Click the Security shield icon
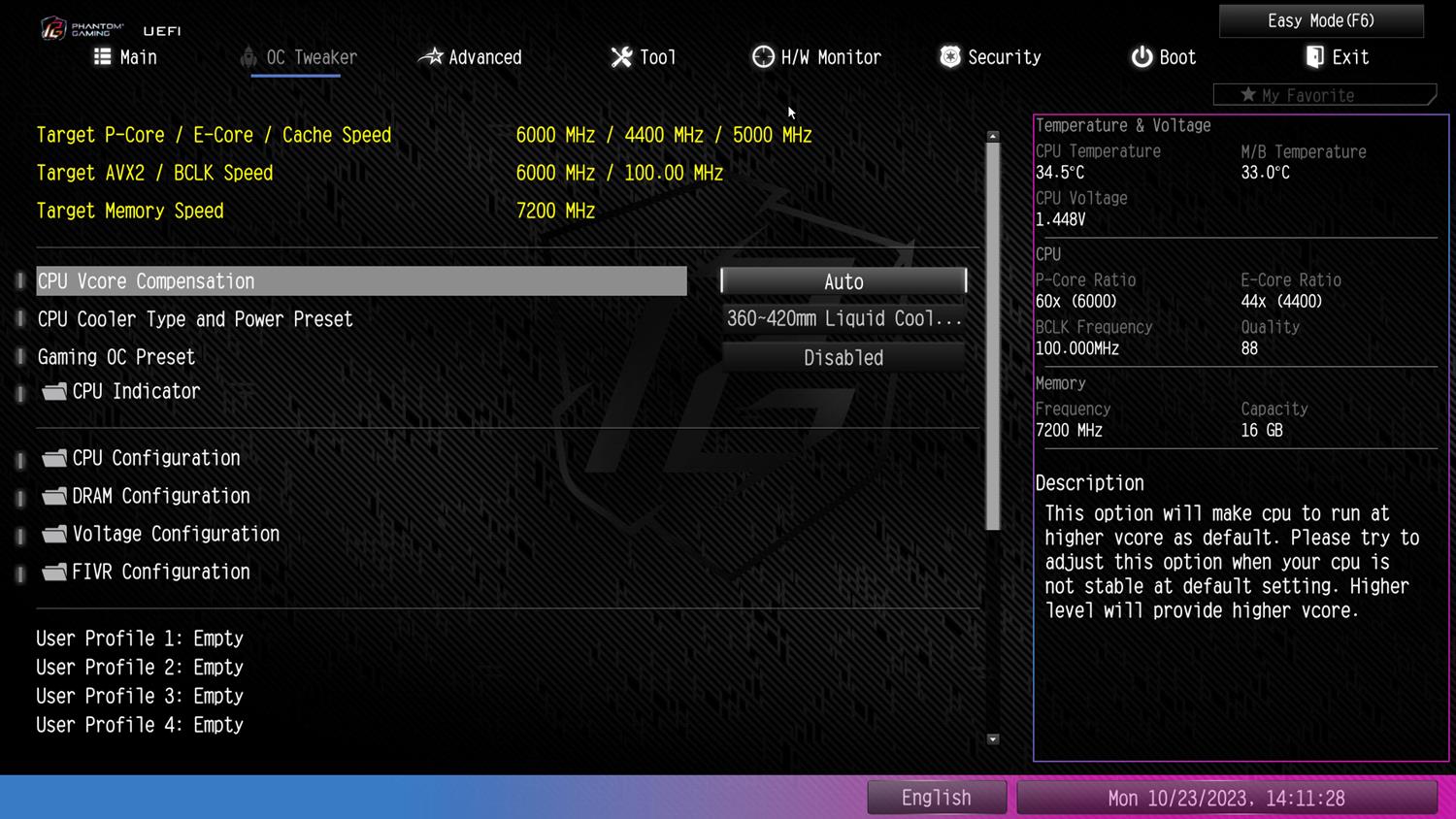Screen dimensions: 1456x819 [949, 57]
